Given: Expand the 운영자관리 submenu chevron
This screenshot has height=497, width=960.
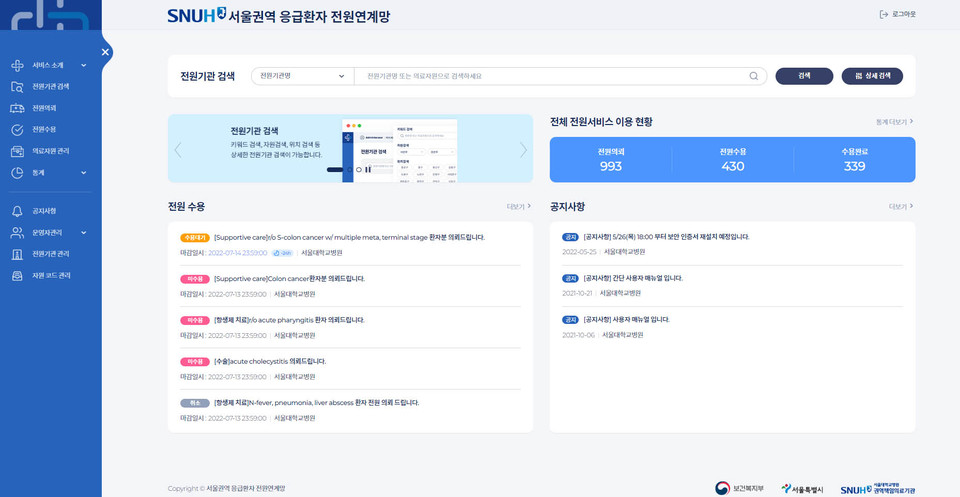Looking at the screenshot, I should (84, 233).
